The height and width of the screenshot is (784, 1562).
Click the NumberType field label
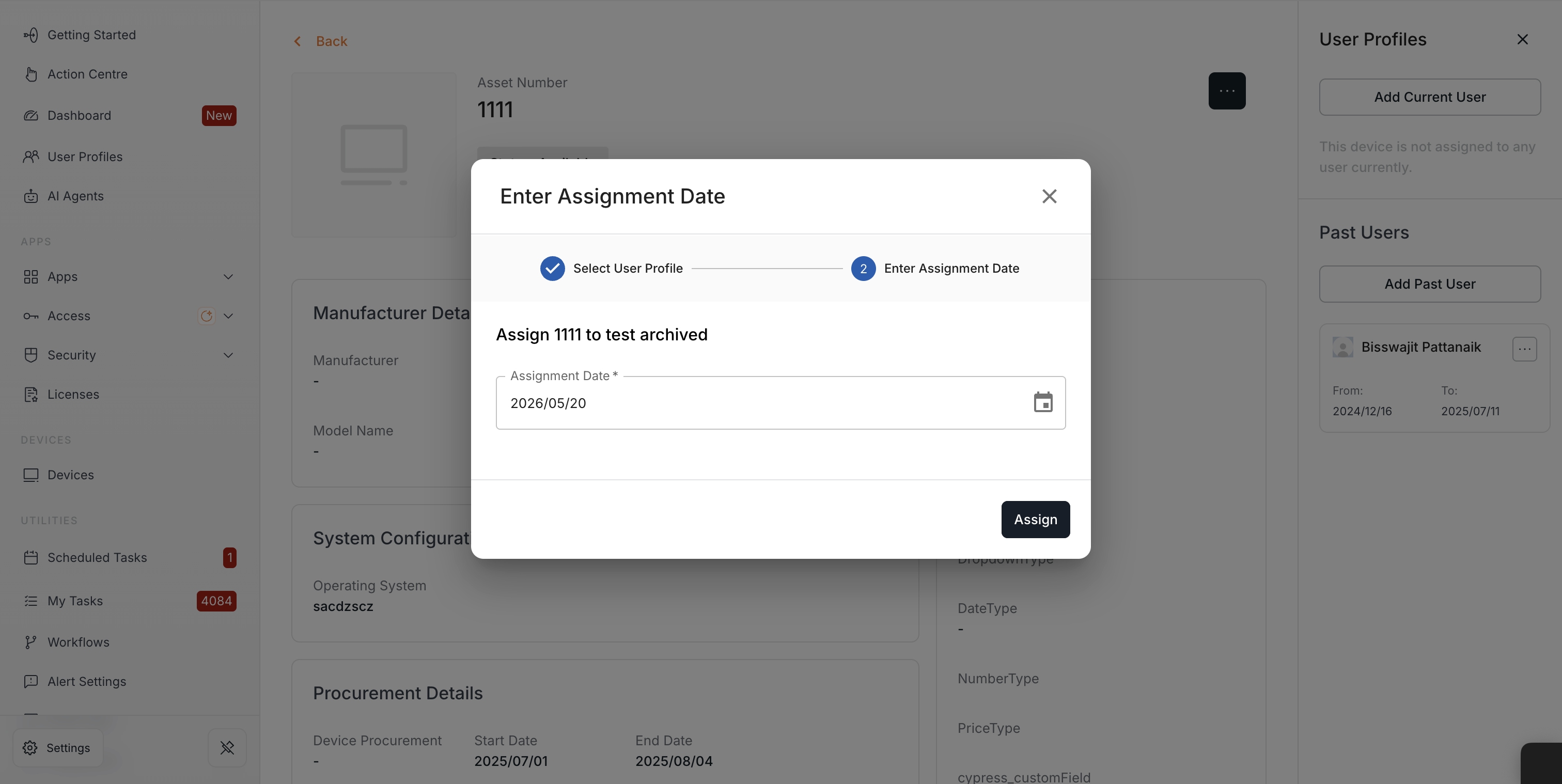click(x=998, y=679)
